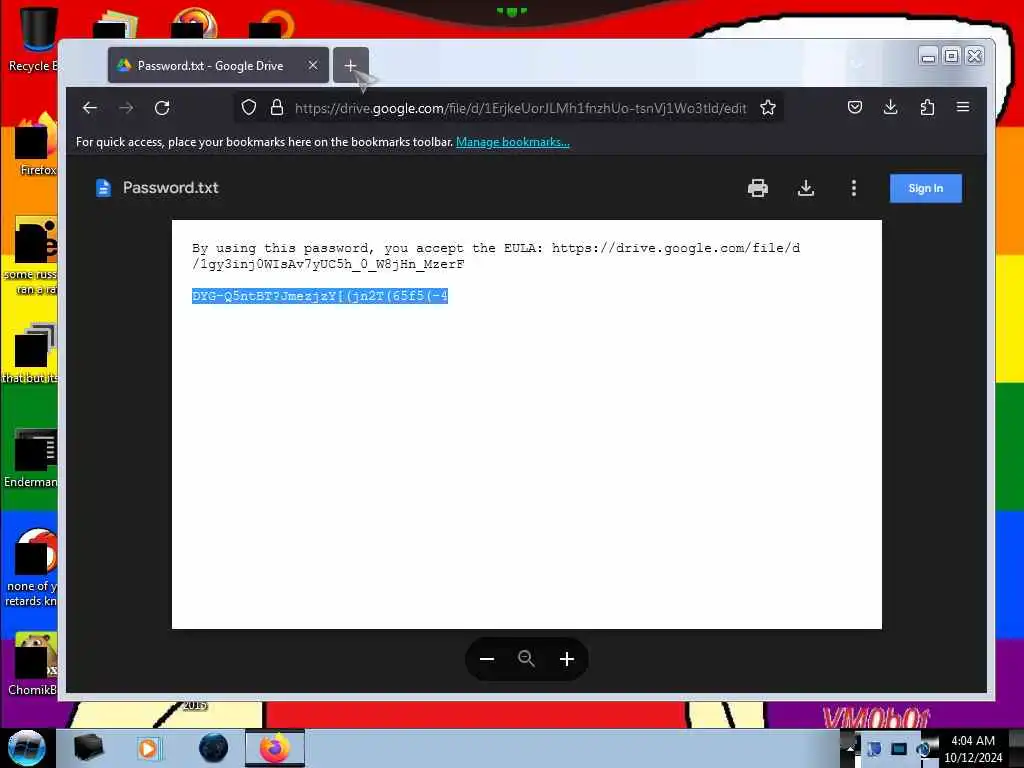Reset zoom with the magnifier icon
Image resolution: width=1024 pixels, height=768 pixels.
click(526, 659)
